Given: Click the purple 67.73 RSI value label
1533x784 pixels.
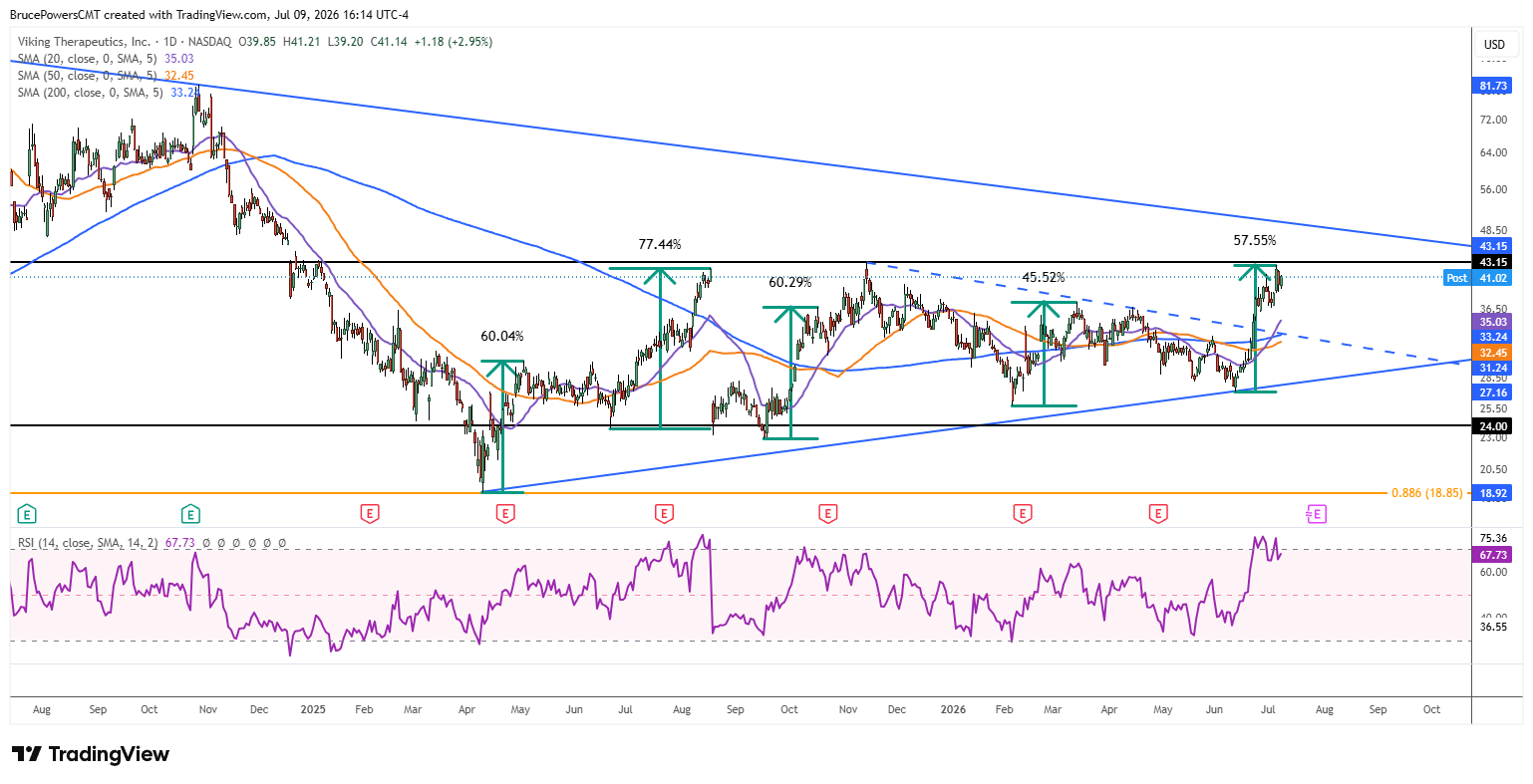Looking at the screenshot, I should click(x=1493, y=555).
